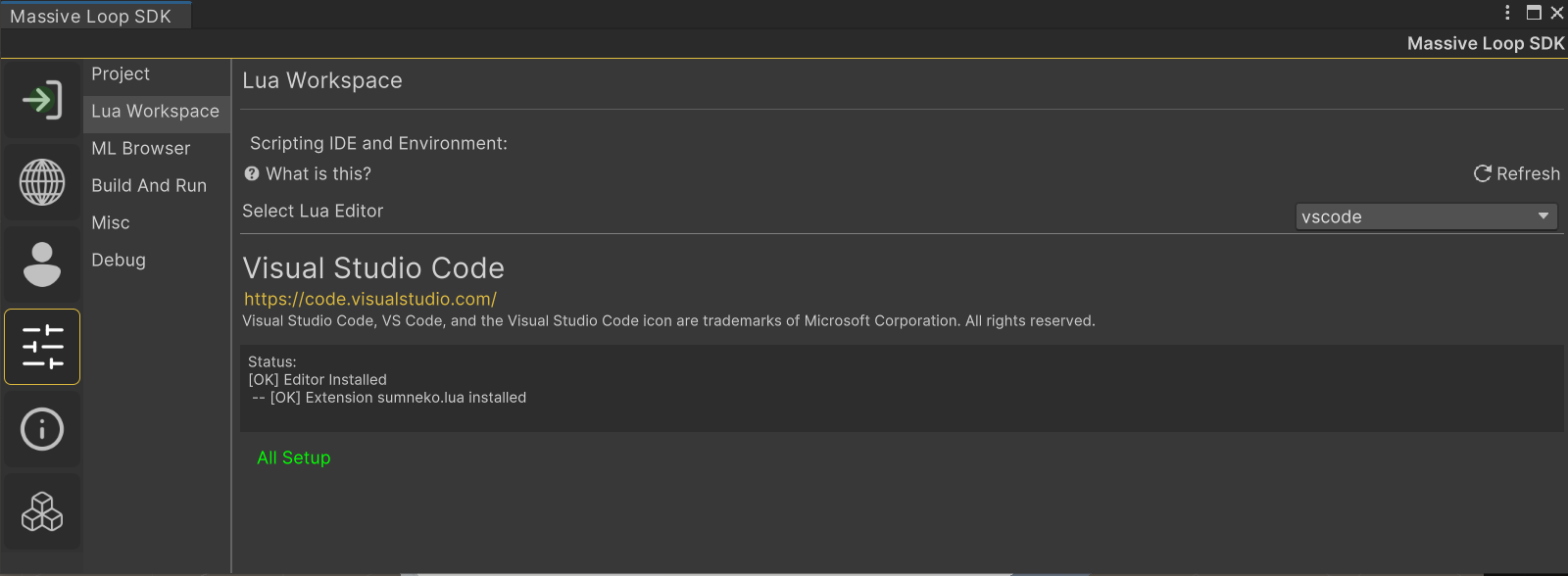This screenshot has width=1568, height=576.
Task: Switch to Lua Workspace section
Action: (x=158, y=112)
